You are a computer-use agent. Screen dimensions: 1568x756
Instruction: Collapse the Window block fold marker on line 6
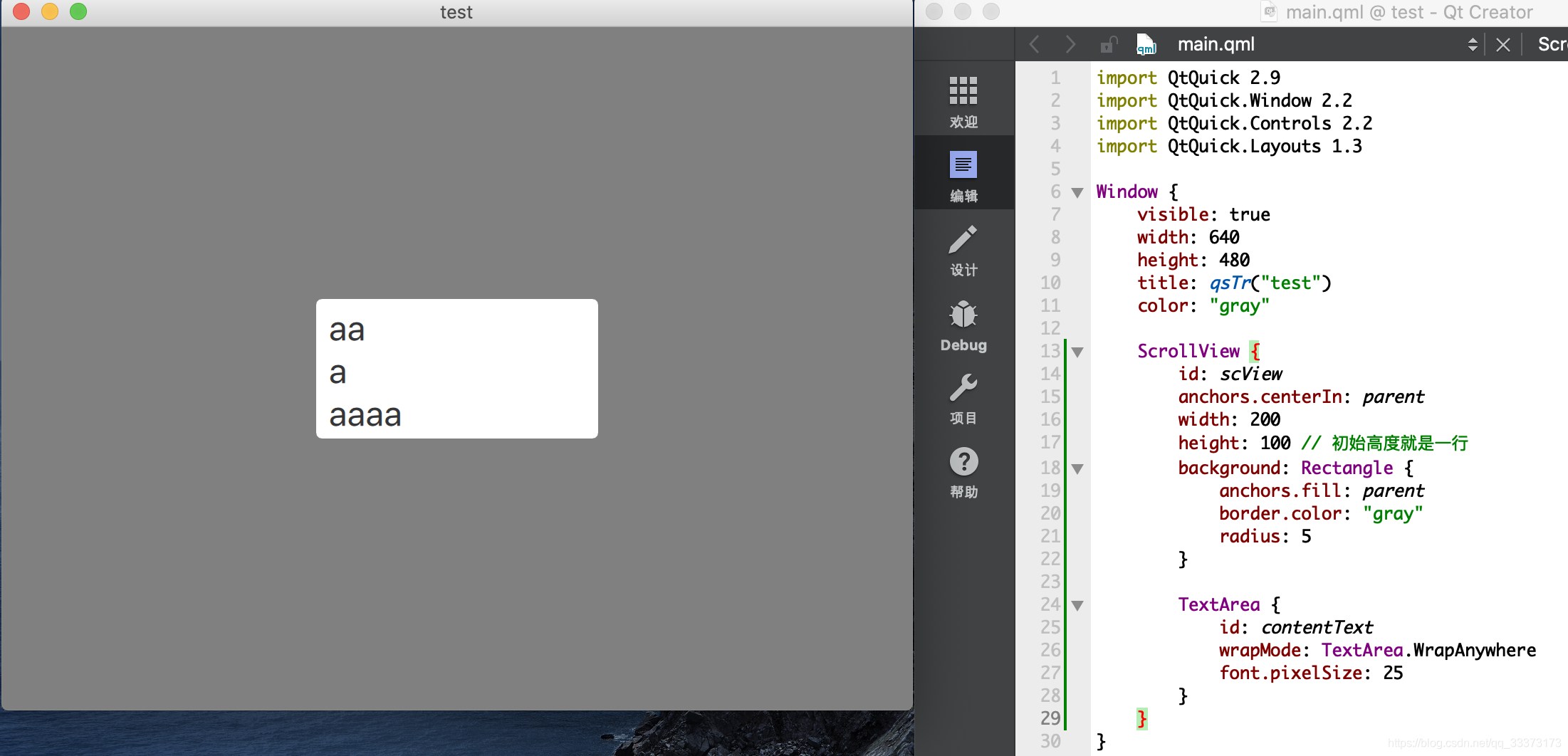coord(1077,192)
